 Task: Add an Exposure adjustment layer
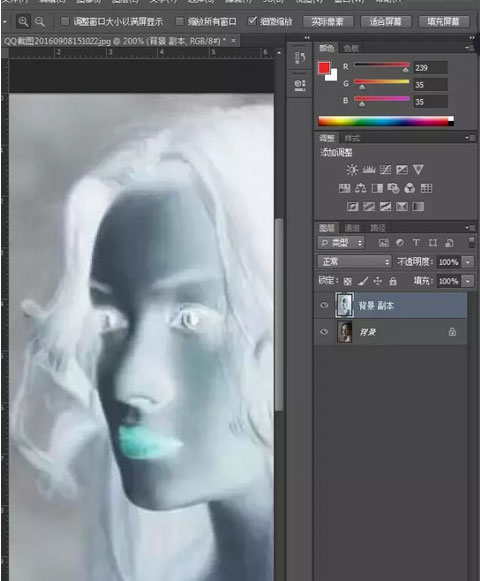click(x=402, y=170)
